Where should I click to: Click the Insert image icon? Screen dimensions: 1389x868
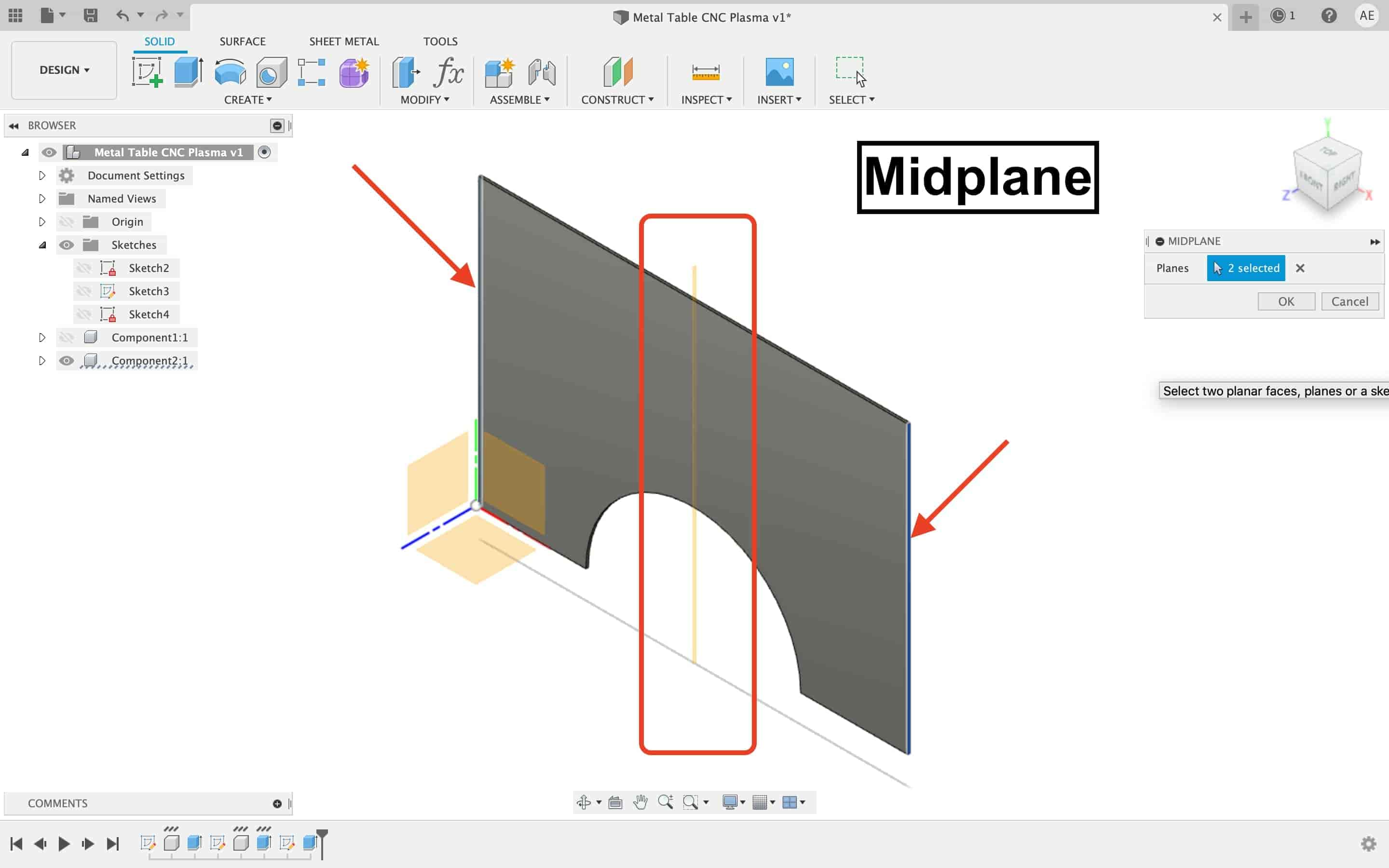click(x=779, y=72)
